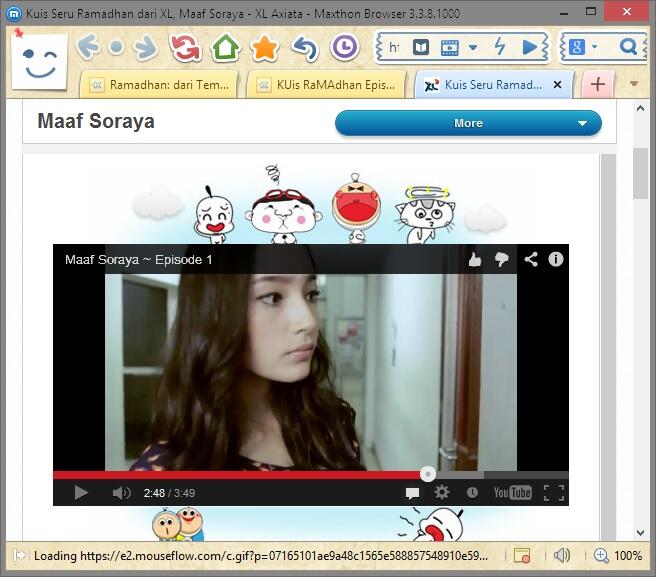This screenshot has height=577, width=656.
Task: Toggle the status bar sidebar arrow icon
Action: click(19, 556)
